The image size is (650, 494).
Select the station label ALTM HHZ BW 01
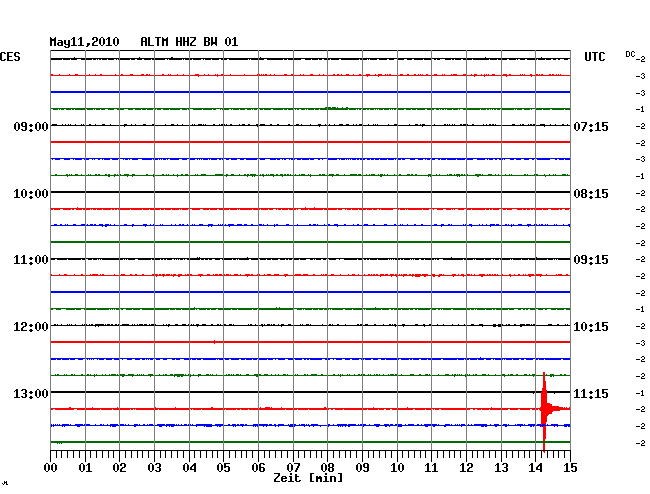pyautogui.click(x=189, y=42)
